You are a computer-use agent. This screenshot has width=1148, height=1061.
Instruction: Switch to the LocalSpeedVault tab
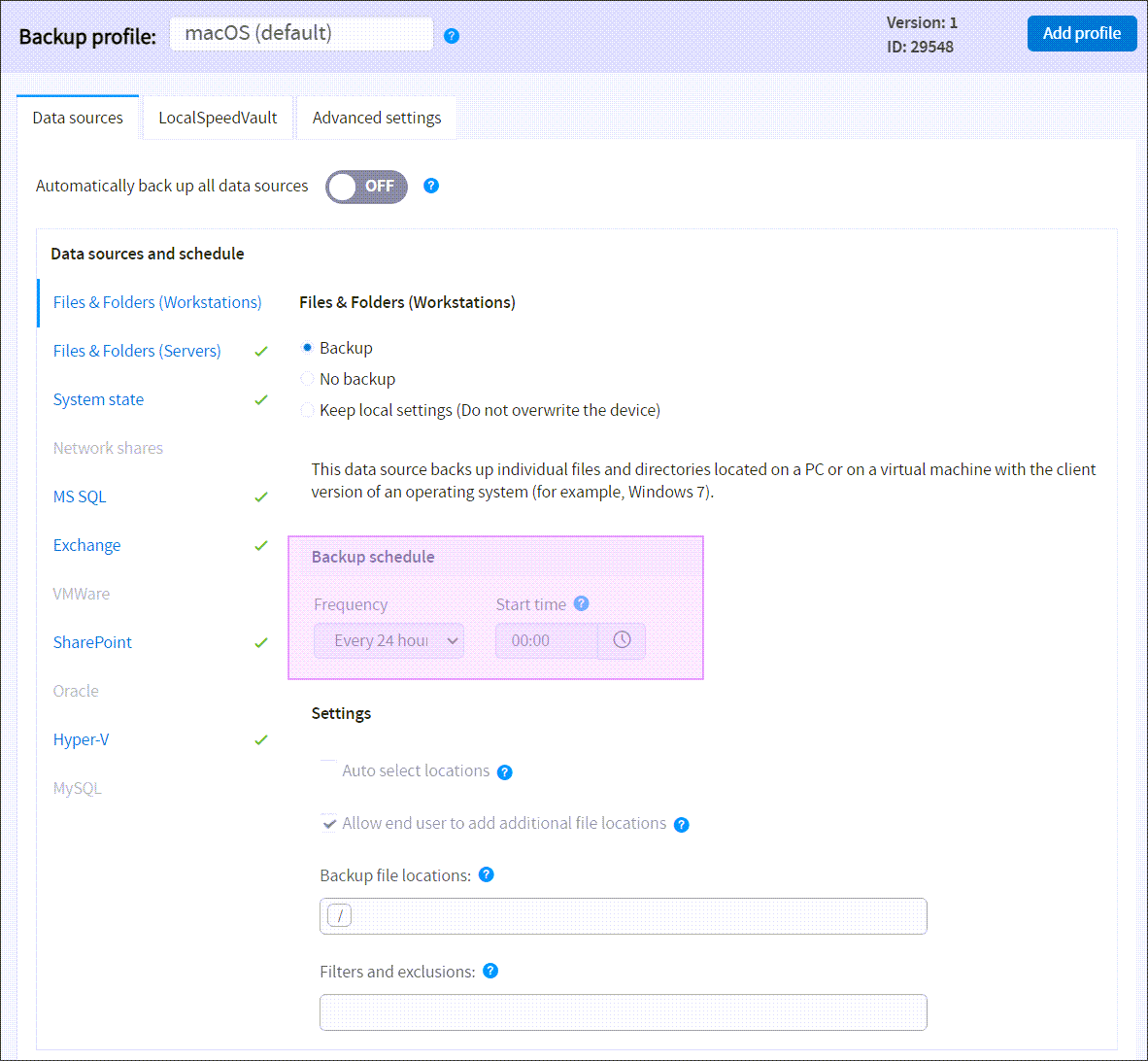[218, 118]
